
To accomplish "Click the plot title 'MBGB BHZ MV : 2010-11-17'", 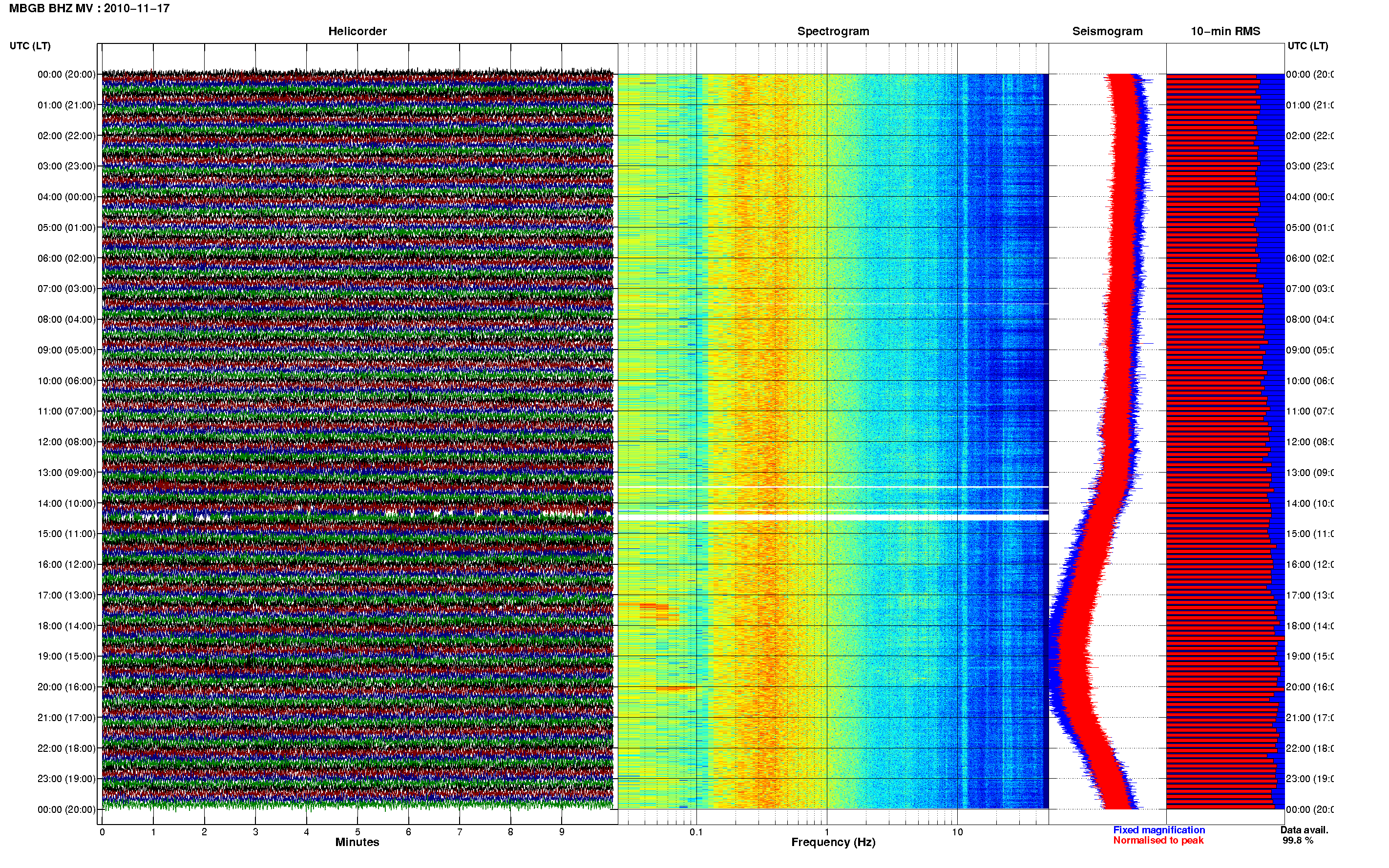I will (89, 8).
